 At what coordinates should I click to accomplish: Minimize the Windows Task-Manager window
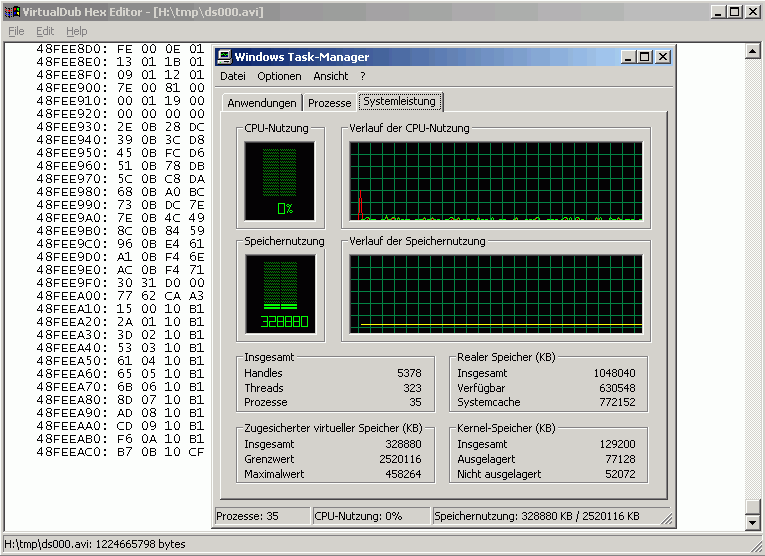[x=628, y=57]
